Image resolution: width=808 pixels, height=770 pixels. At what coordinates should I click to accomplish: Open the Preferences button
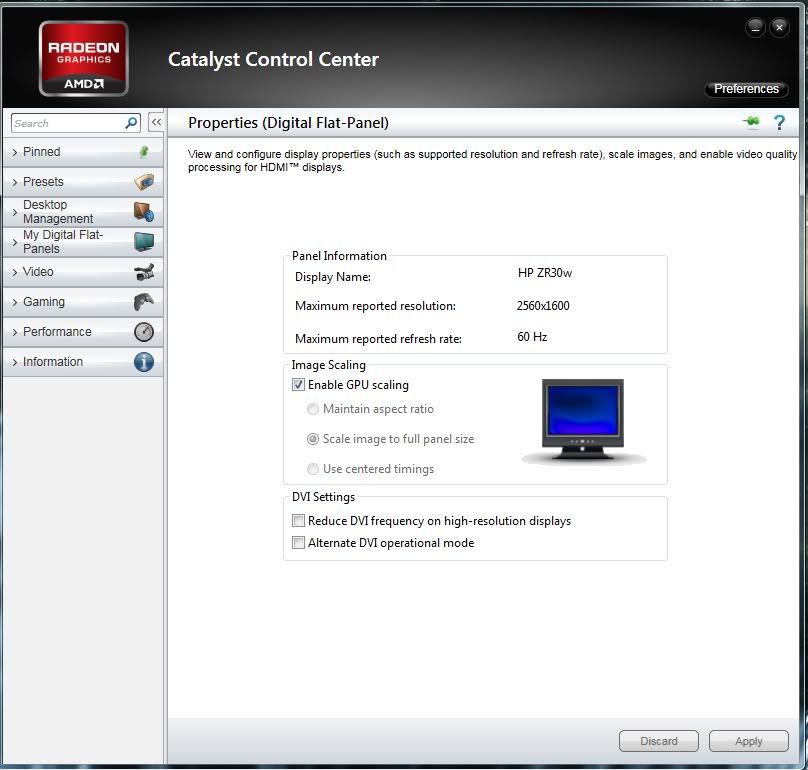(x=746, y=89)
